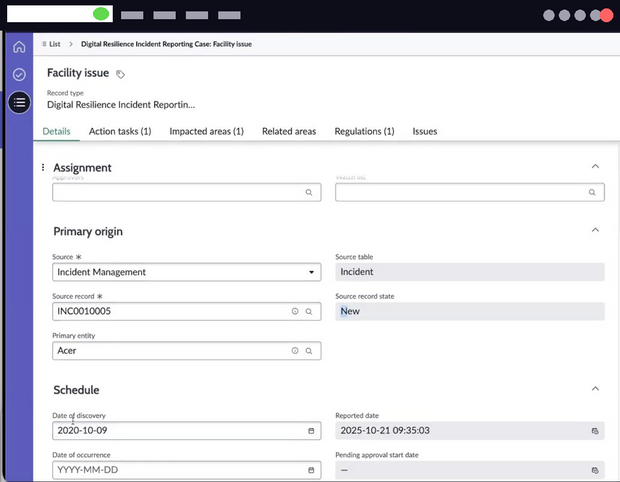Click the tag icon beside Facility issue
Screen dimensions: 620x482
(x=120, y=74)
